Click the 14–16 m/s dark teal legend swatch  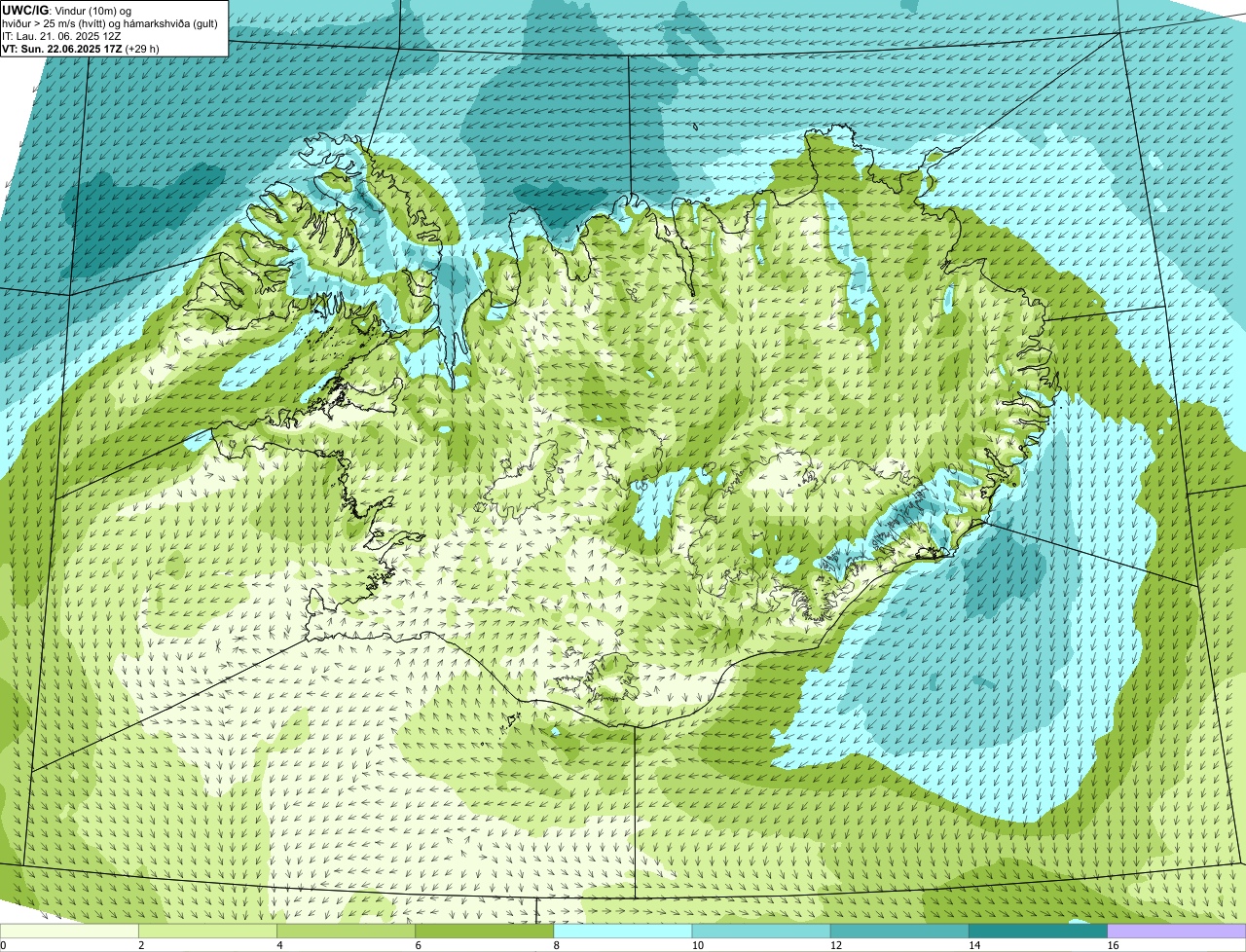(x=1039, y=932)
